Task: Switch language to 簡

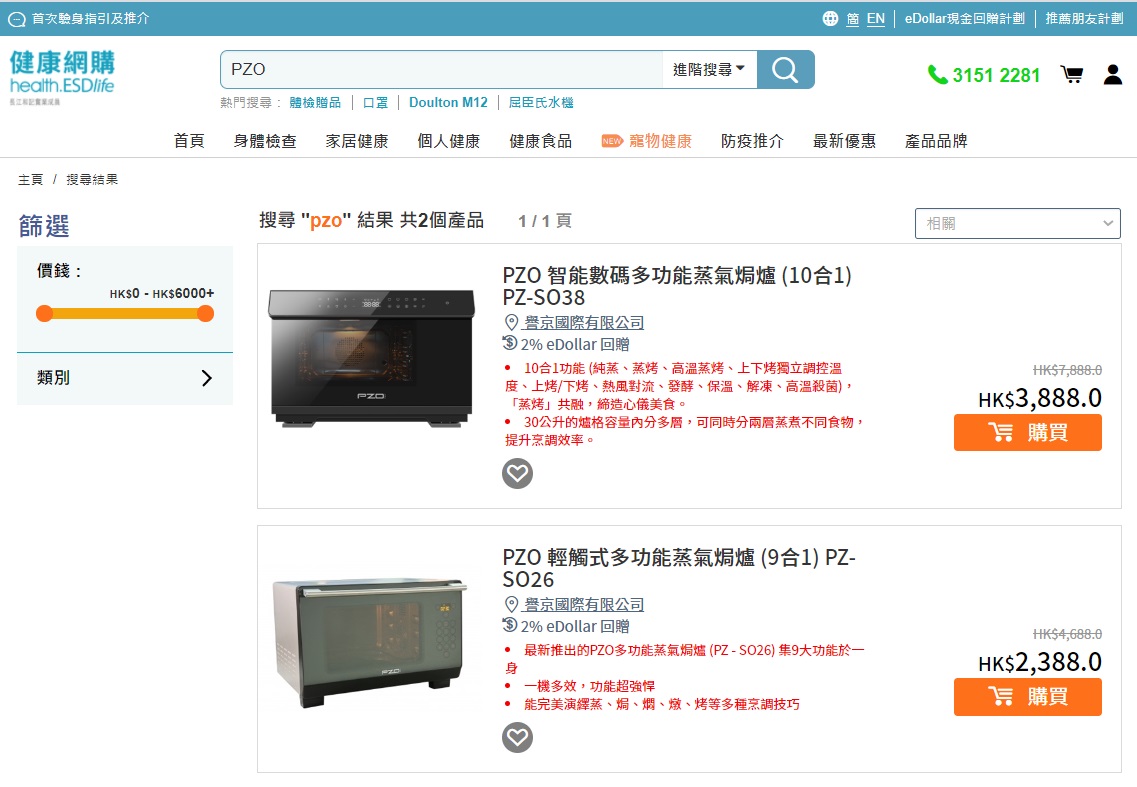Action: click(853, 19)
